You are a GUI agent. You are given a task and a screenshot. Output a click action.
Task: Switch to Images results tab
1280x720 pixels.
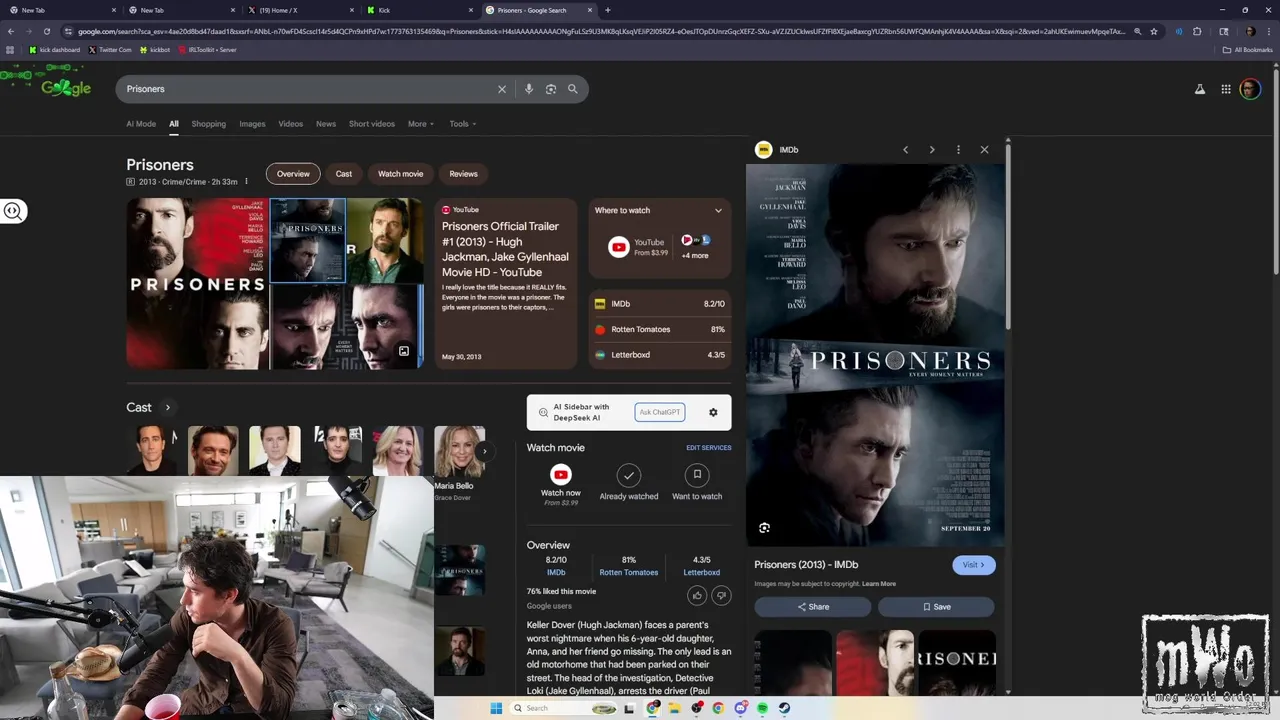(x=252, y=124)
